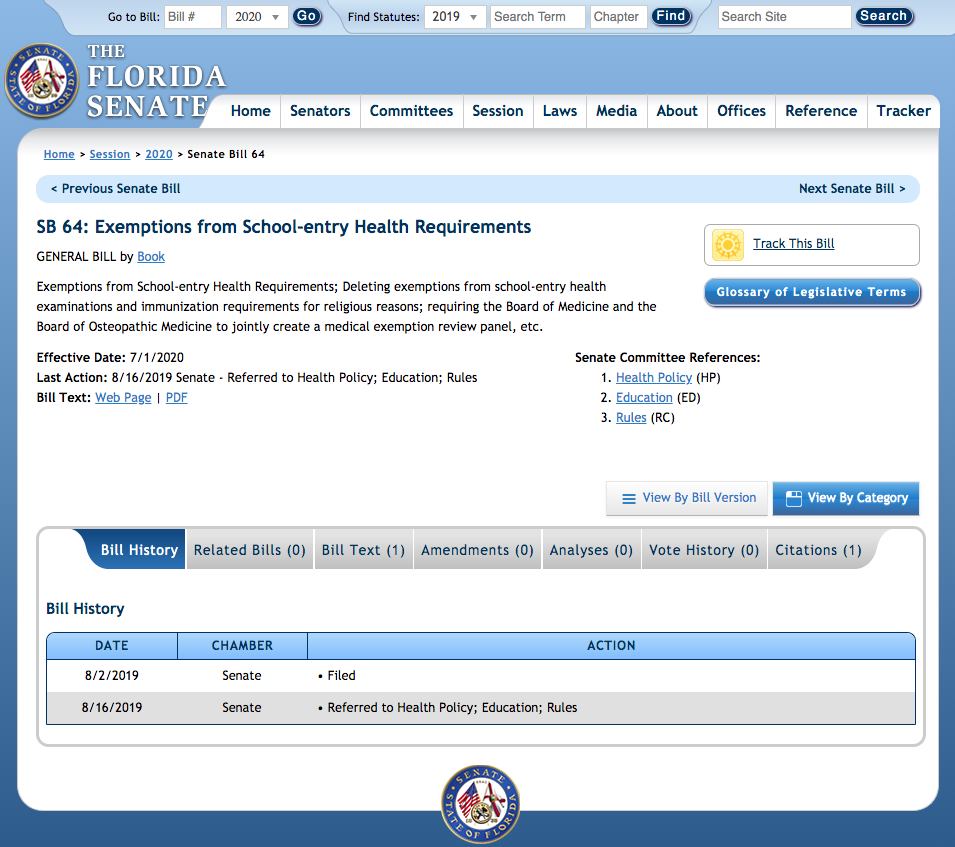The height and width of the screenshot is (847, 955).
Task: Click the Effective Date 7/1/2020 text
Action: tap(110, 357)
